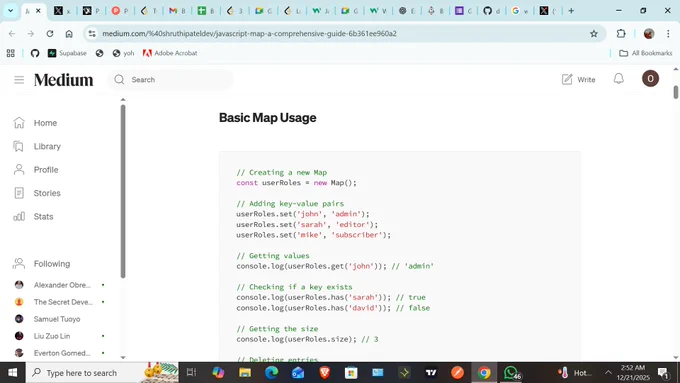Open TradingView from the taskbar

(x=431, y=373)
